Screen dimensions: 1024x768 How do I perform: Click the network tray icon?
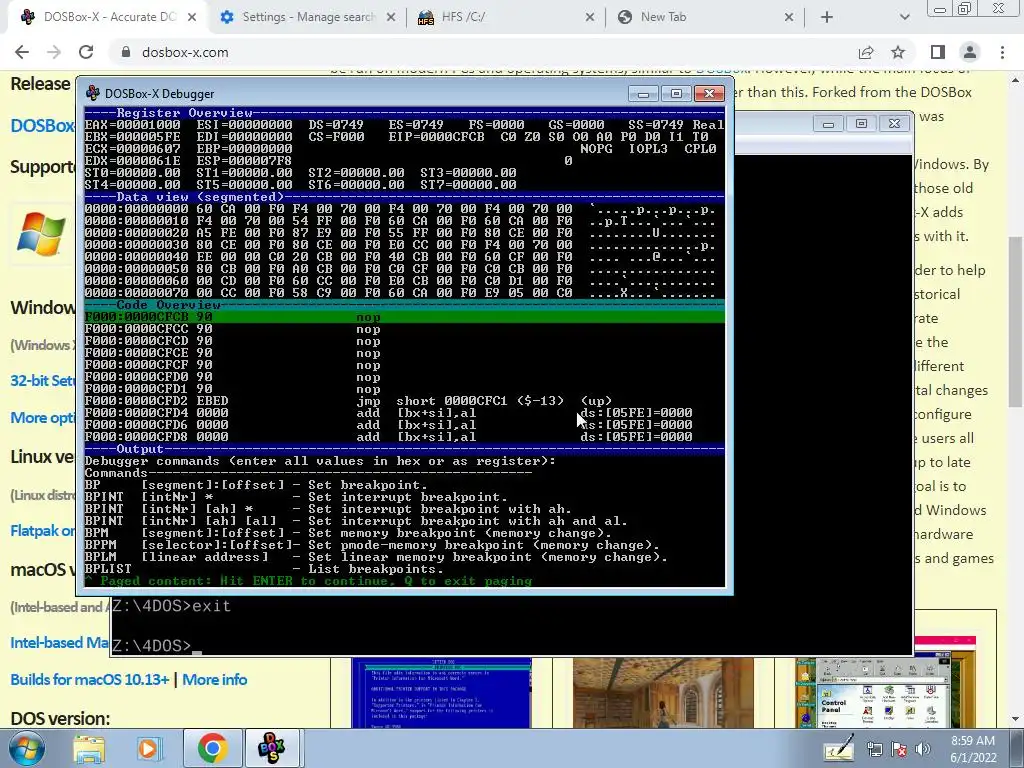(x=874, y=750)
